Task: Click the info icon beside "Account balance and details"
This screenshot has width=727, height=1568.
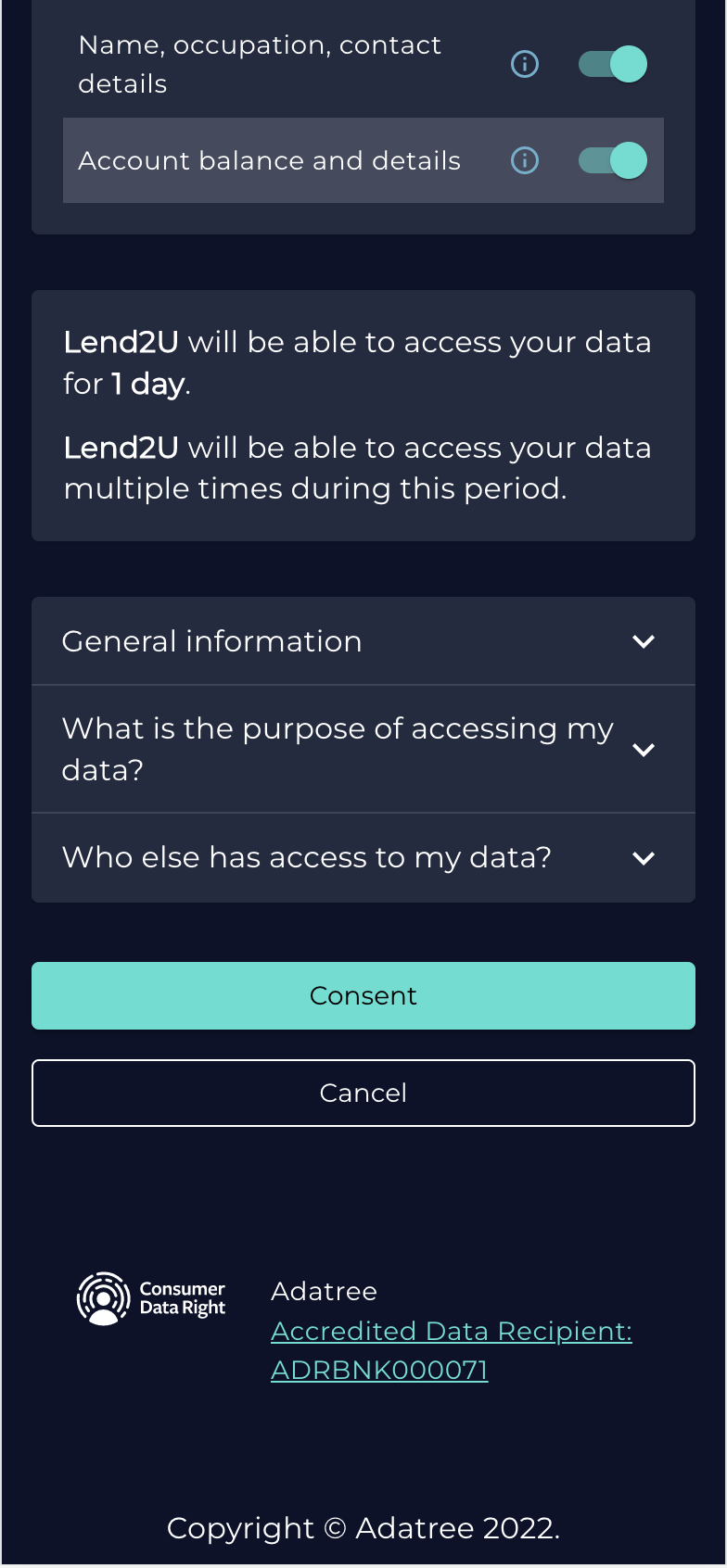Action: pyautogui.click(x=524, y=160)
